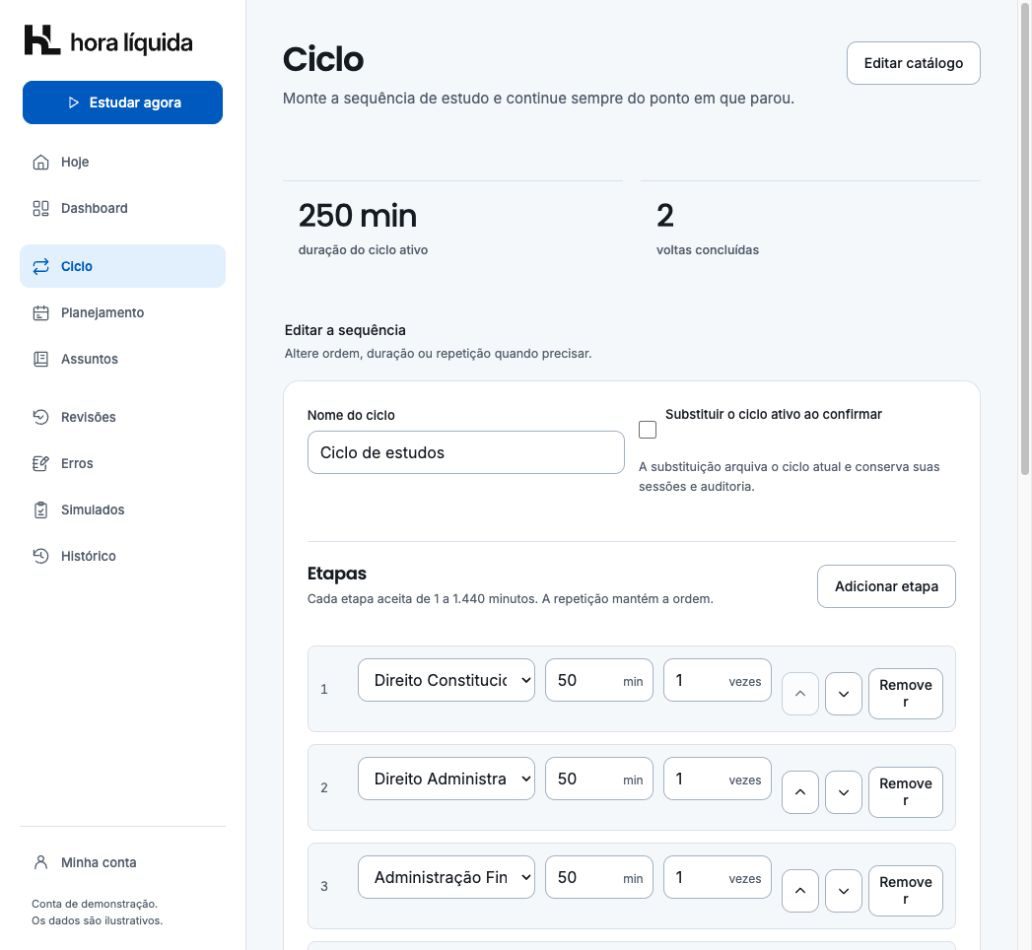Open the step 3 Administração Fin dropdown
Screen dimensions: 1032x950
coord(446,878)
